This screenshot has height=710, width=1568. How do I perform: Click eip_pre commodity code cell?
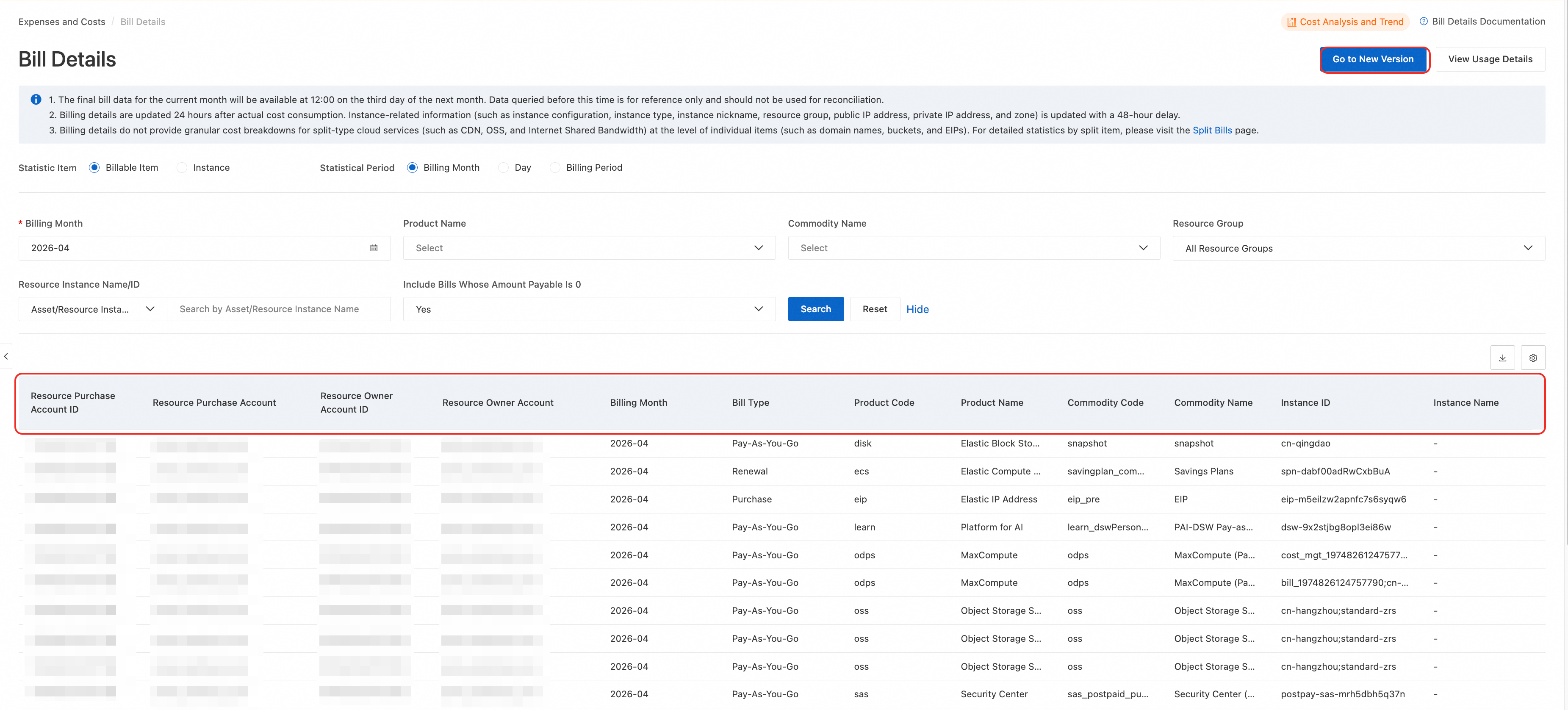pos(1083,499)
